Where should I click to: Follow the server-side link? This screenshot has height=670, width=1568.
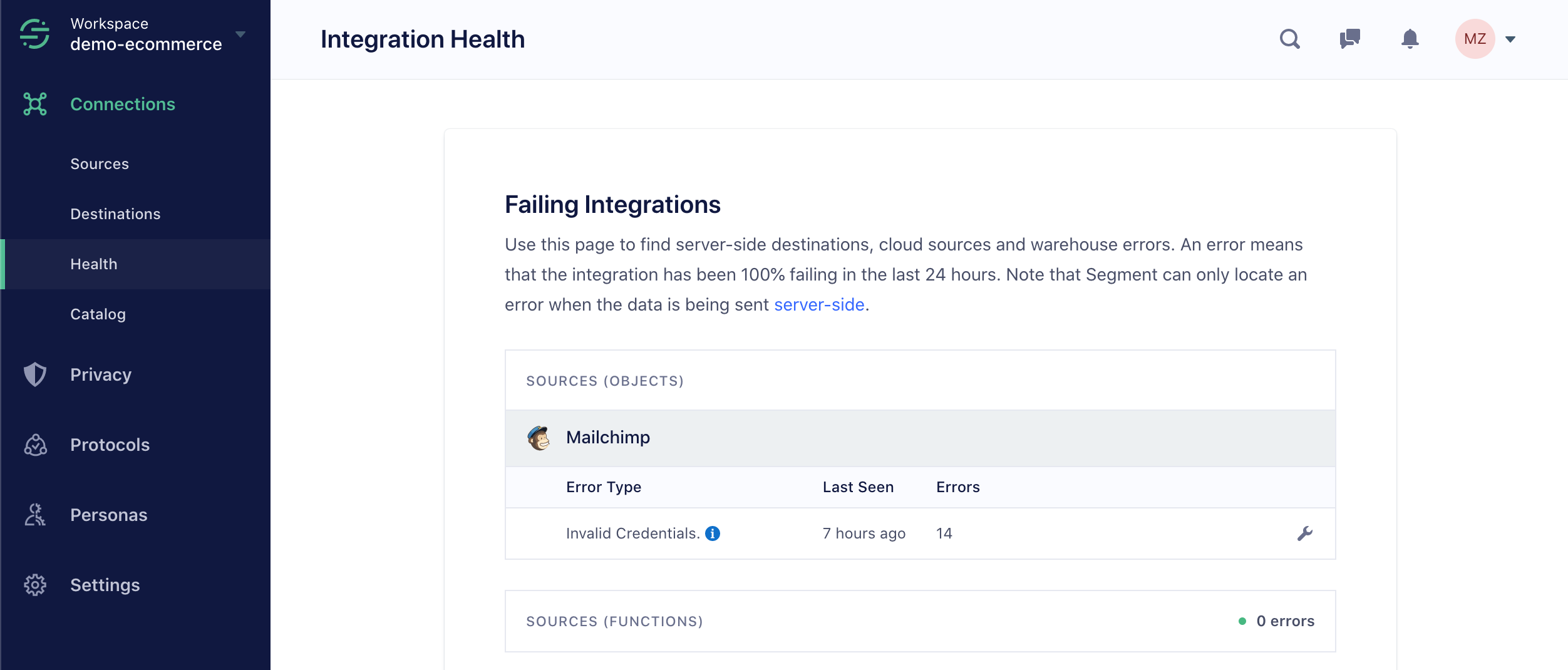pos(819,304)
